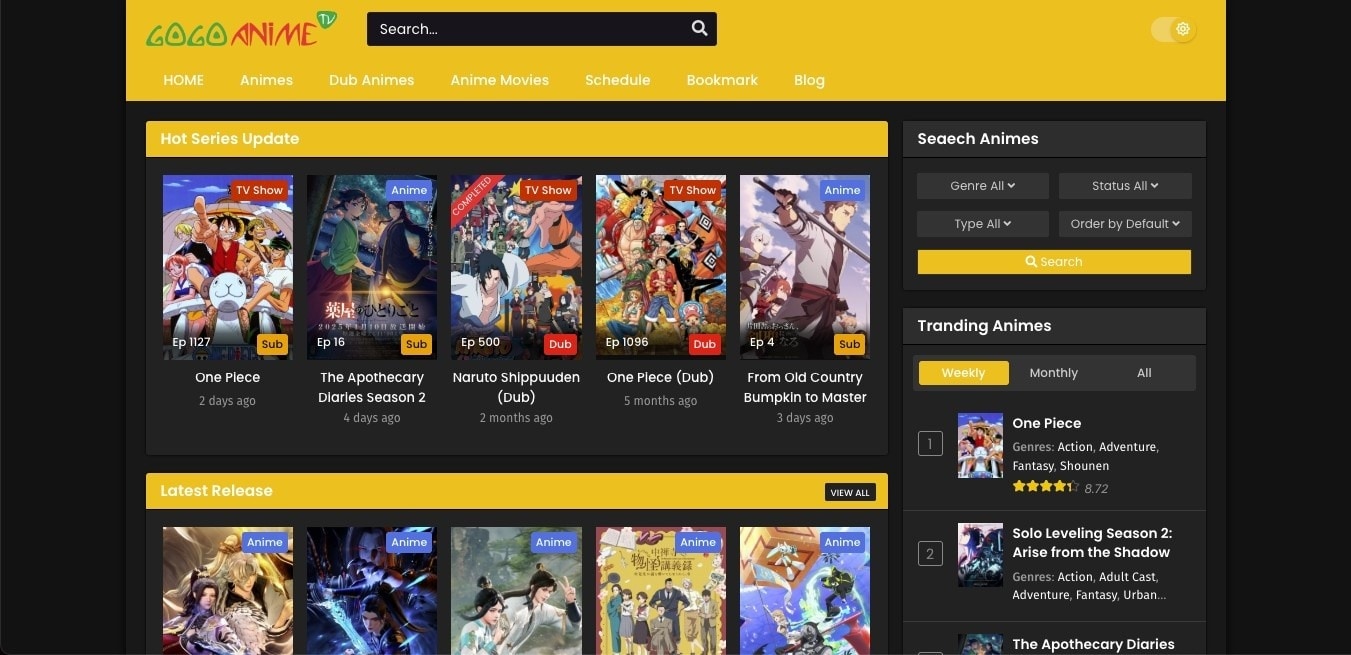The image size is (1351, 655).
Task: Click the GogoAnime TV logo
Action: coord(241,30)
